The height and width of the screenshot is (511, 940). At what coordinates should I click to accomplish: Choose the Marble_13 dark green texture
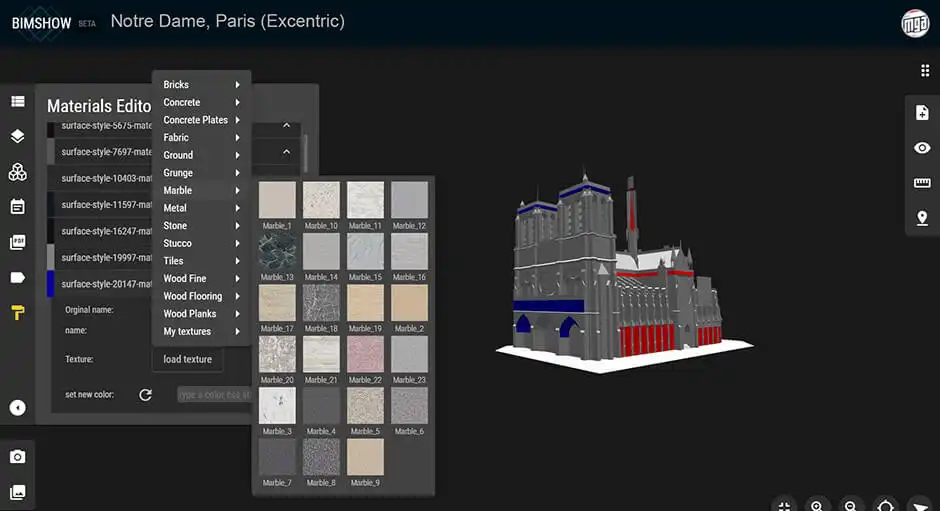[277, 251]
